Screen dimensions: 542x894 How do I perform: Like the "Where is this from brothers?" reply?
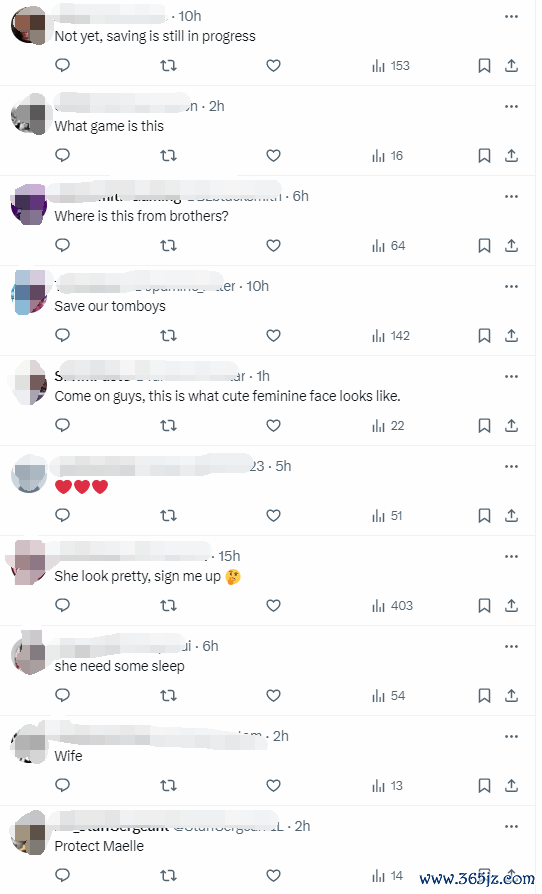click(274, 246)
